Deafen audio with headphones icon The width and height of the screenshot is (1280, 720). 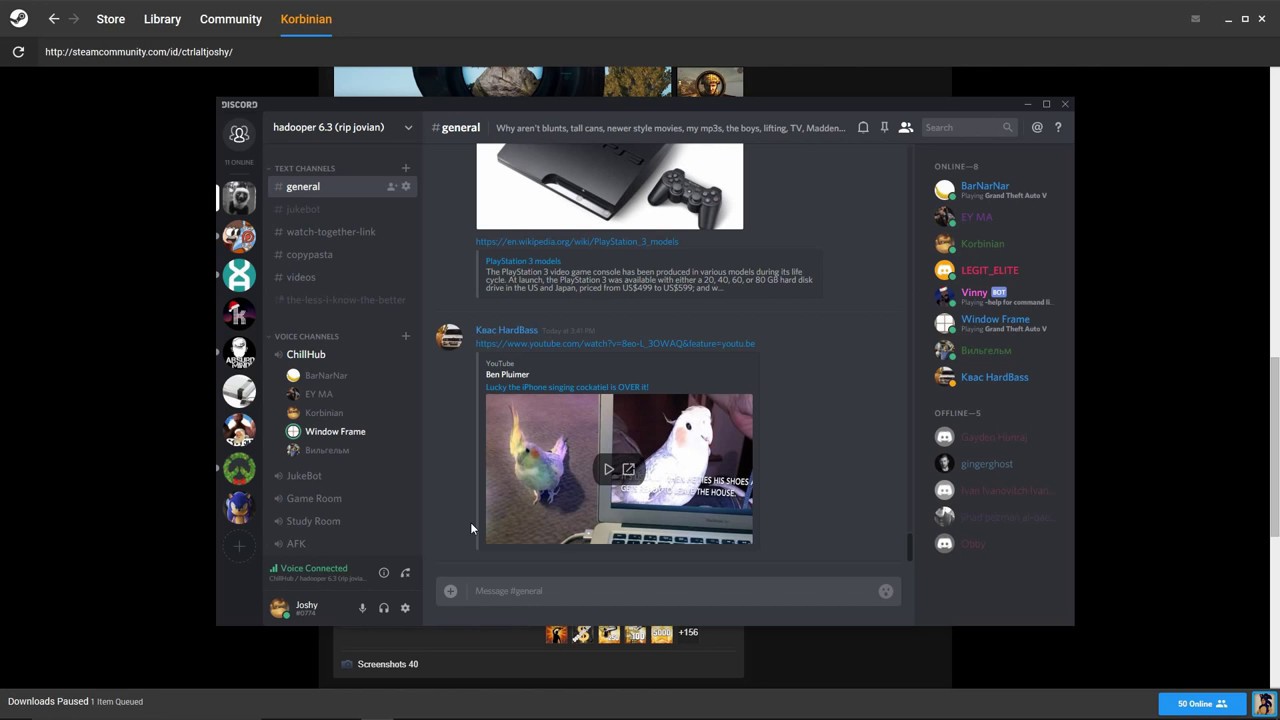pyautogui.click(x=383, y=608)
